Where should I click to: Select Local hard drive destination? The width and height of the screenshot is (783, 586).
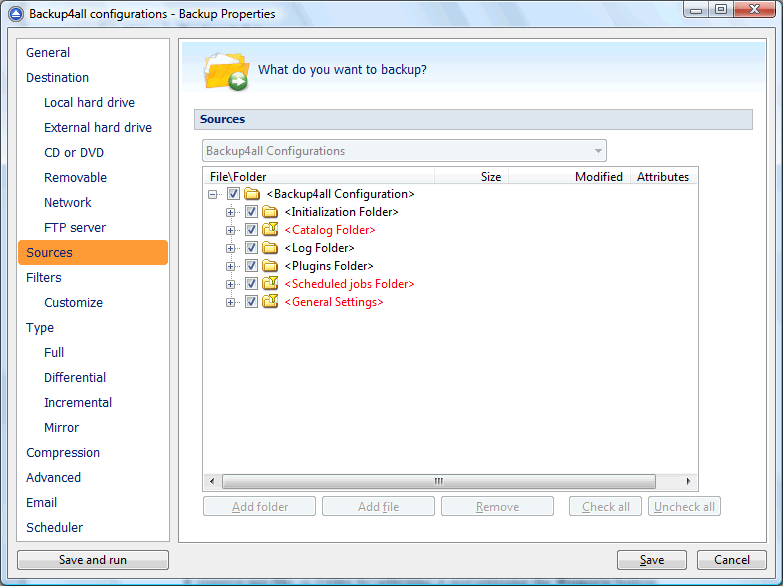pyautogui.click(x=89, y=102)
